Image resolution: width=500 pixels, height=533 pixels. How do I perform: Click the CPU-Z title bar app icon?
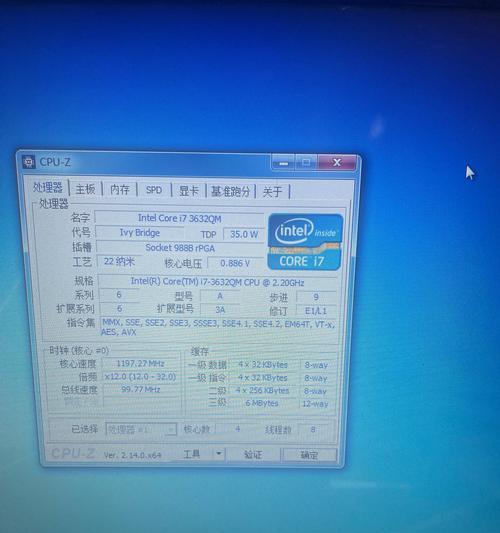pyautogui.click(x=29, y=162)
